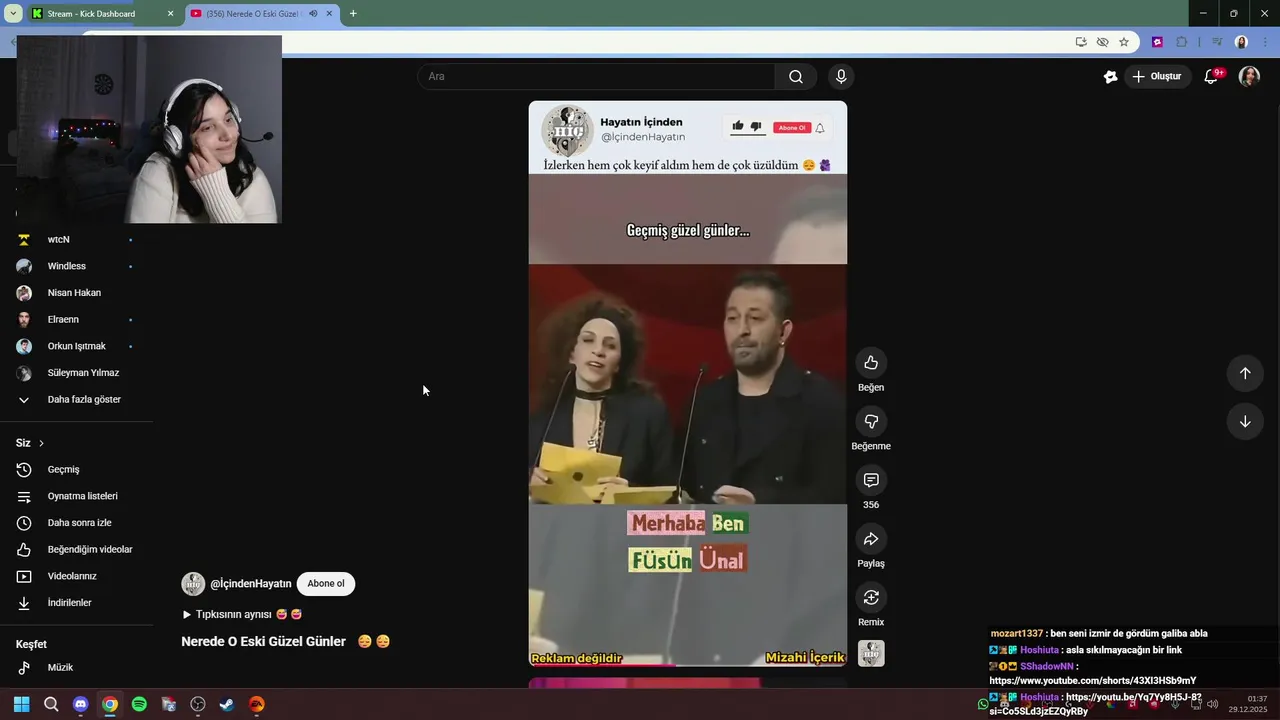Screen dimensions: 1280x720
Task: Open Chrome profile avatar
Action: [1241, 42]
